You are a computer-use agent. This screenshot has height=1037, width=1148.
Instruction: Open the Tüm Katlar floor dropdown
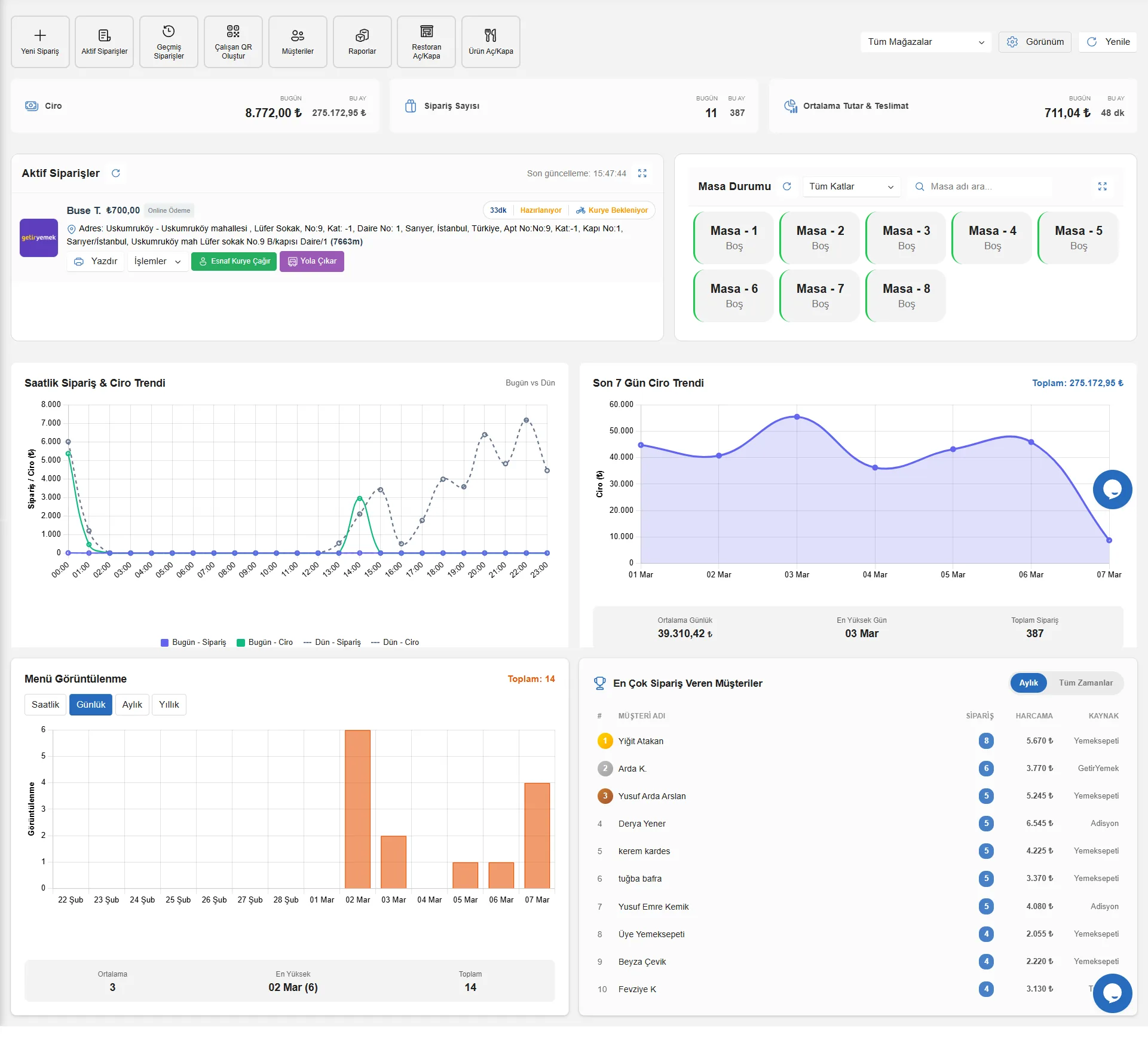(851, 186)
